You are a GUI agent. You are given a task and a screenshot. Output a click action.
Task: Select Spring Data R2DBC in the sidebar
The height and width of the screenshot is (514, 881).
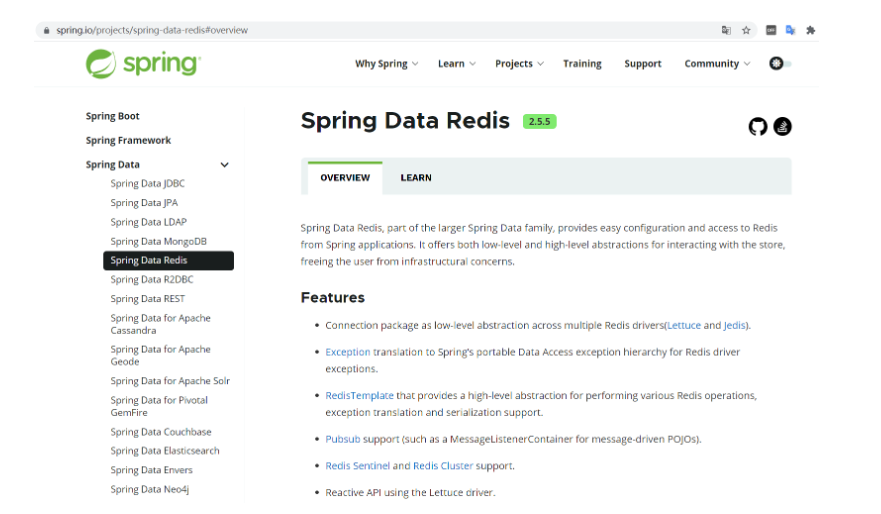click(x=152, y=280)
